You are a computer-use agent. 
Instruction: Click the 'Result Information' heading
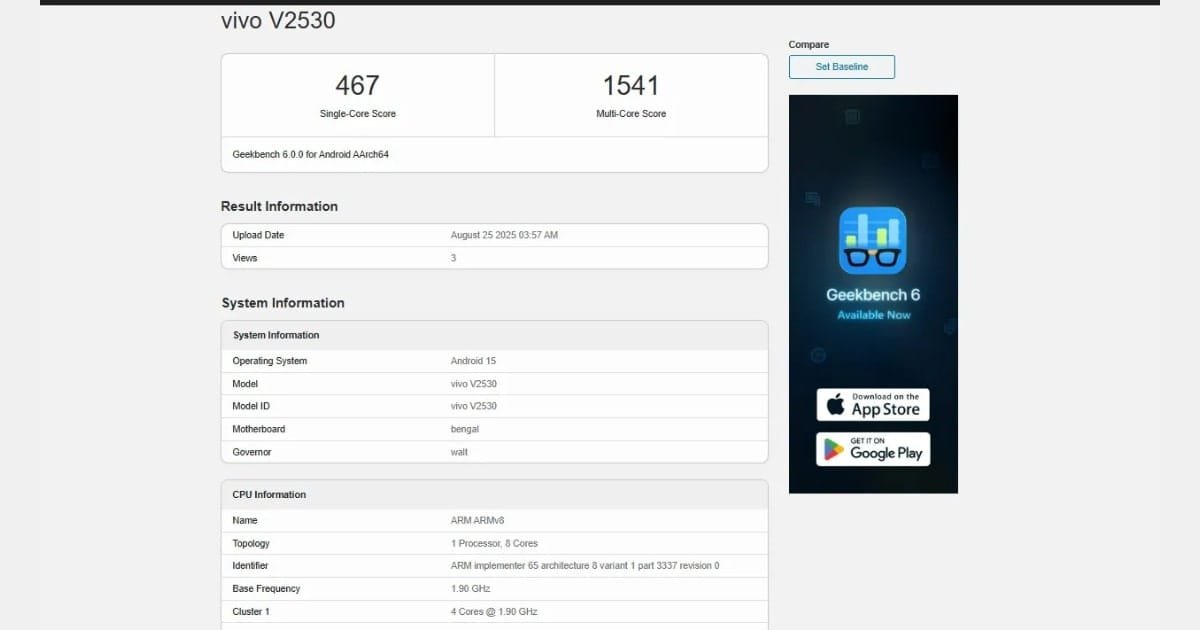tap(279, 206)
